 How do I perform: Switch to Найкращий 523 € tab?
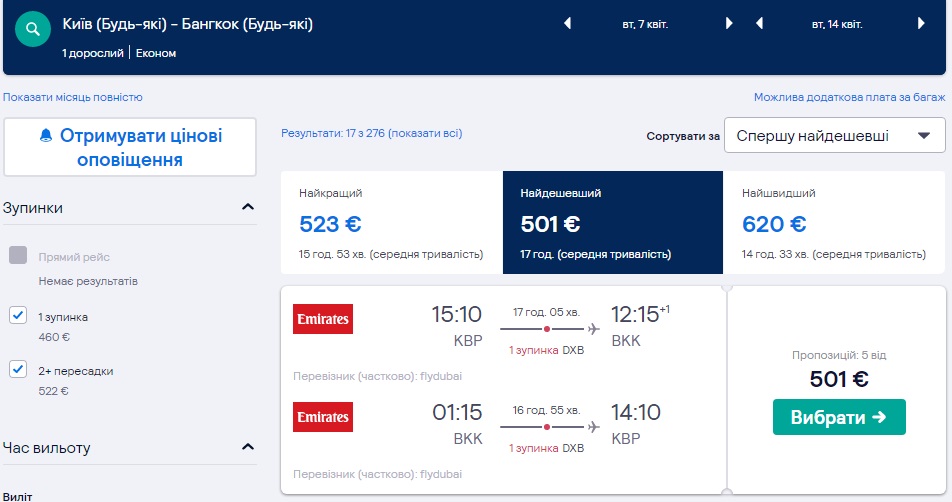391,222
